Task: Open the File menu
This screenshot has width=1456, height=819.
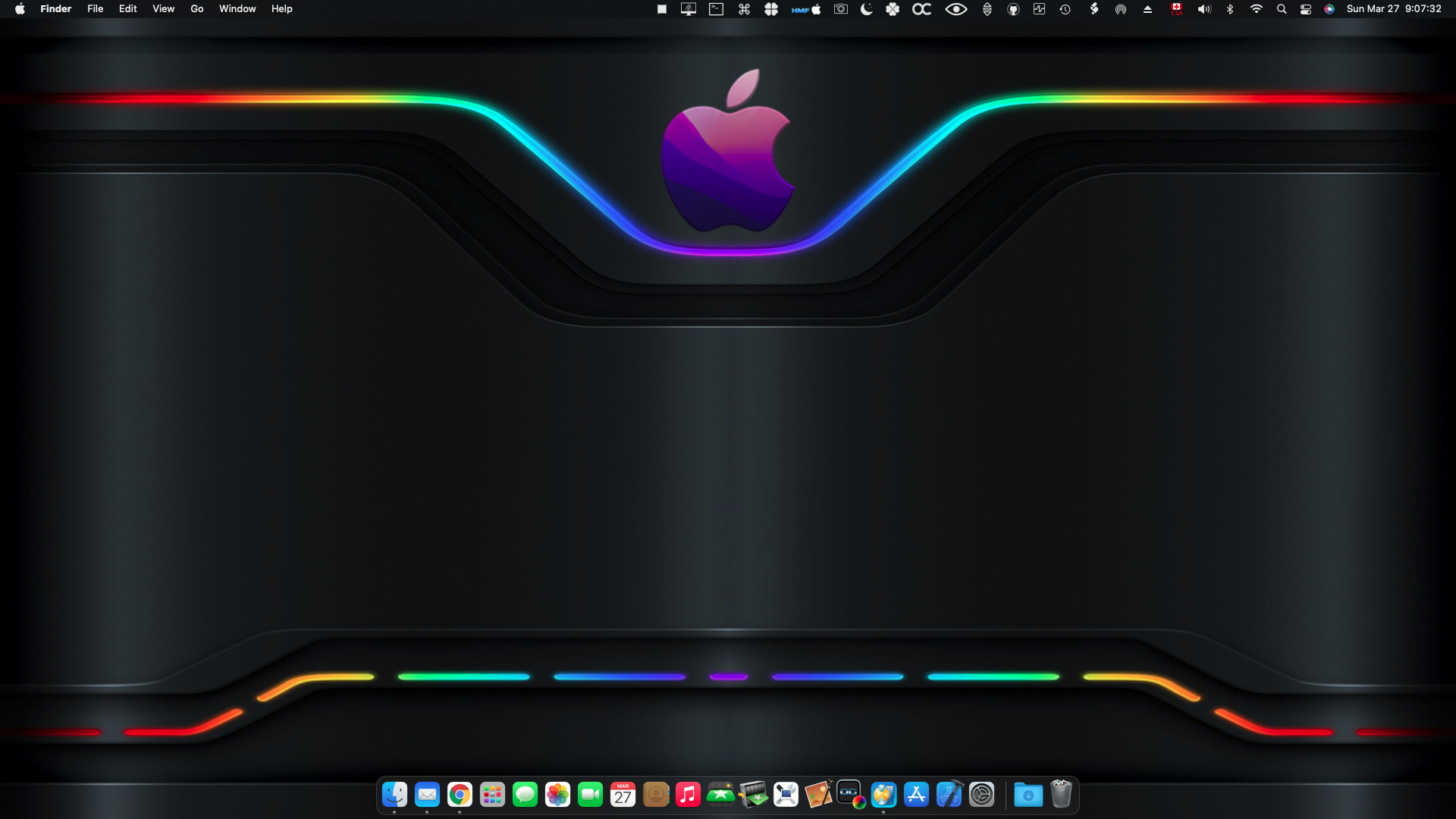Action: (95, 9)
